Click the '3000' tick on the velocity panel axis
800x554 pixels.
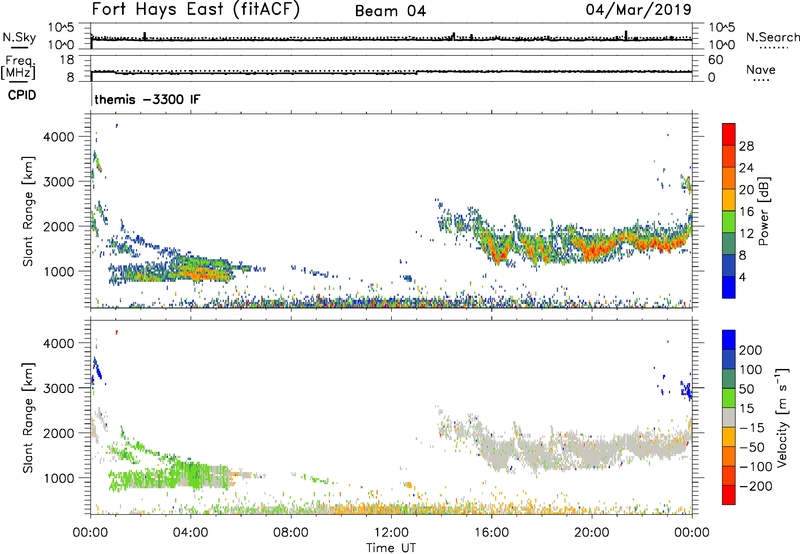click(59, 388)
